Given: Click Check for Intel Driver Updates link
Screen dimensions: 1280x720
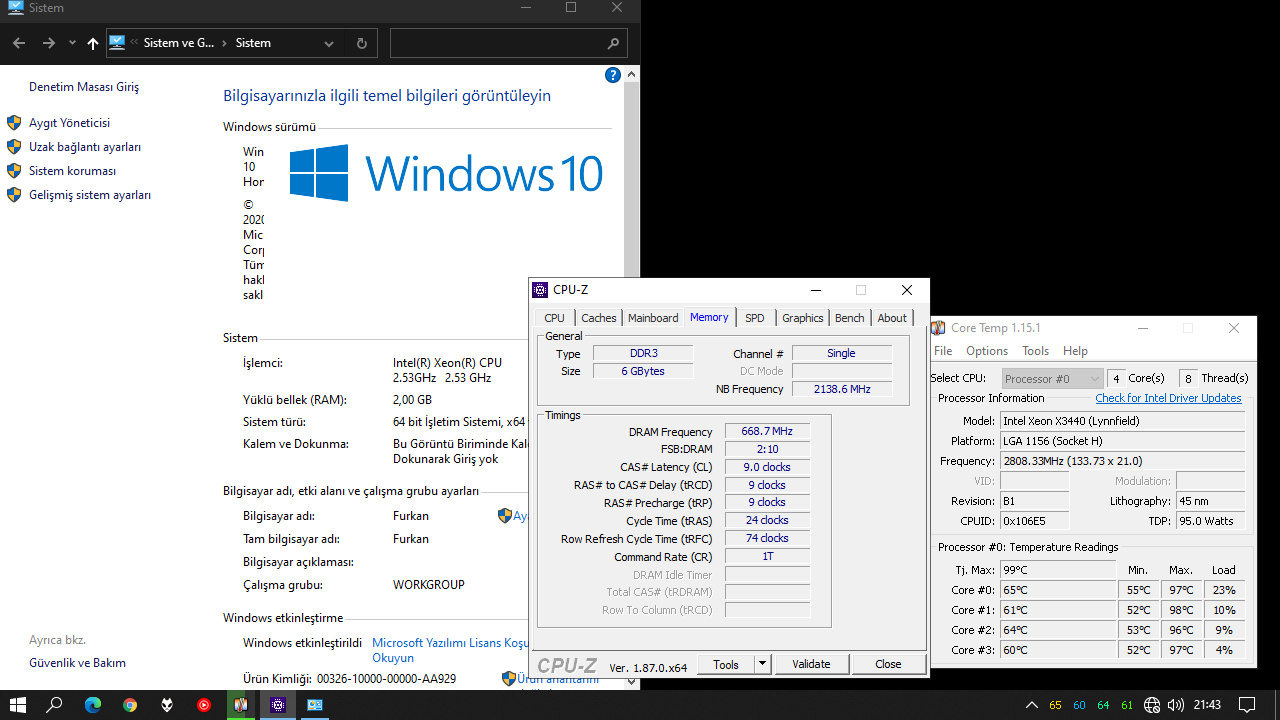Looking at the screenshot, I should [1168, 398].
